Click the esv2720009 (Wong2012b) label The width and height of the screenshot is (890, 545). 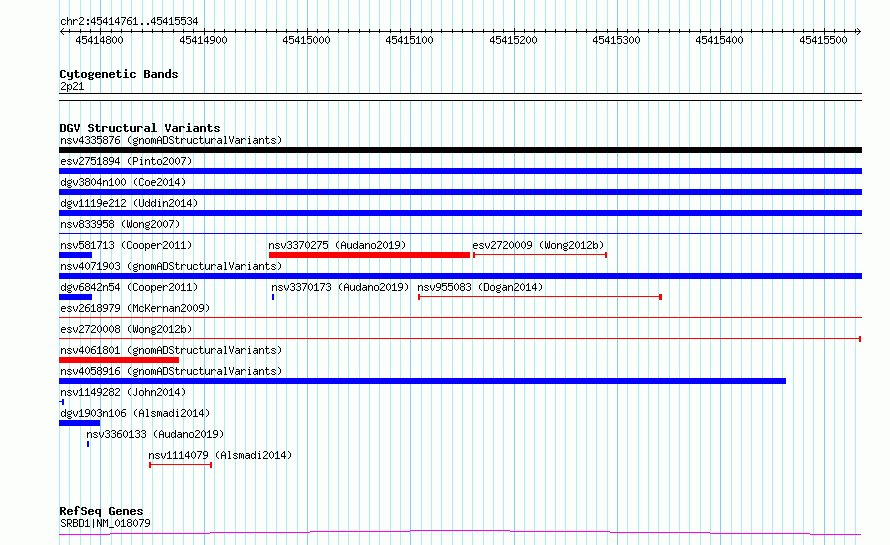538,245
